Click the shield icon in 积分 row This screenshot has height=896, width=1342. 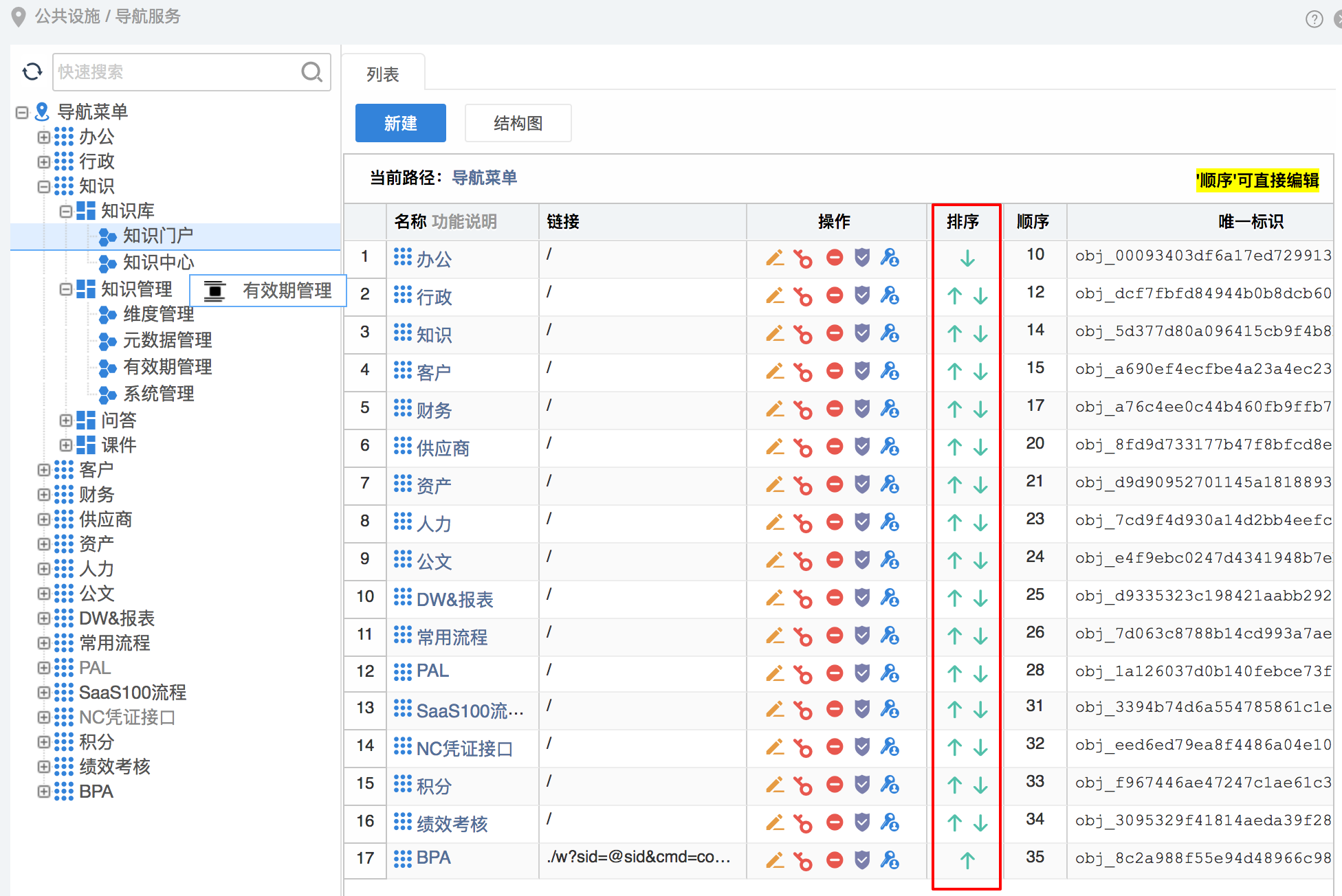click(x=862, y=785)
